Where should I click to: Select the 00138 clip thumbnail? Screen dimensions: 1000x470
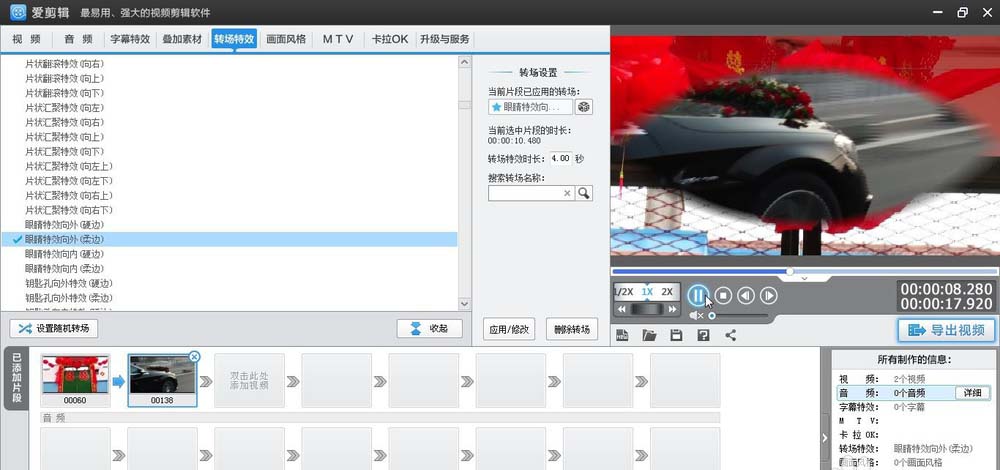(162, 380)
